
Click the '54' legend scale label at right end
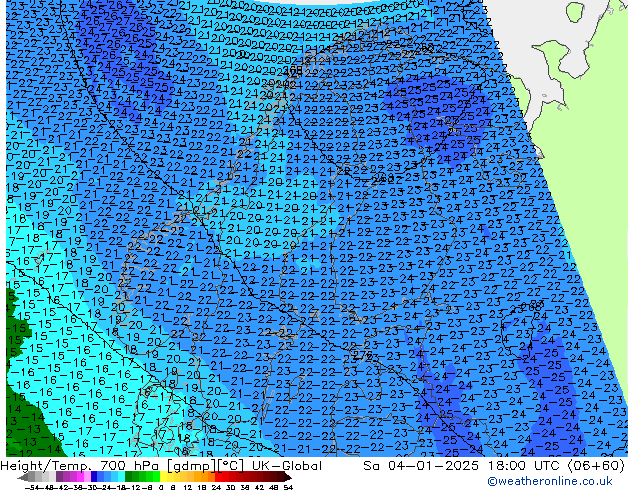coord(288,488)
